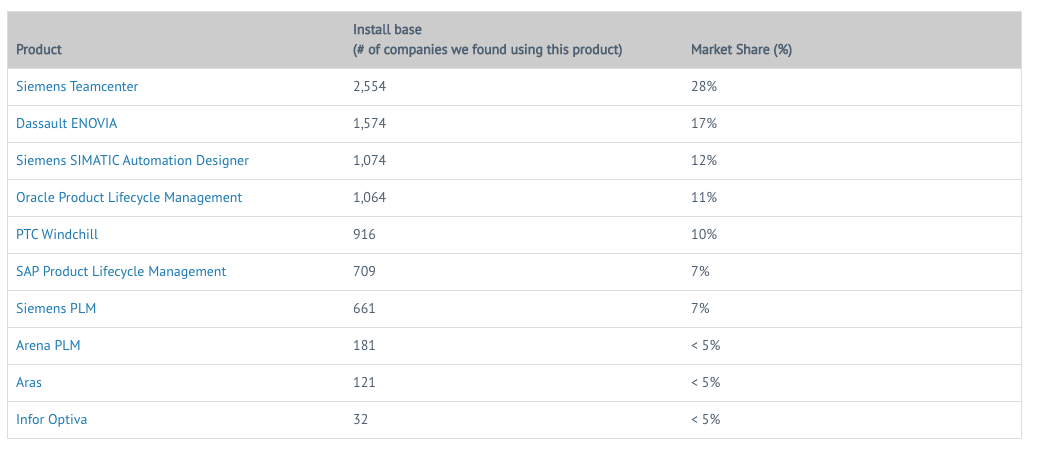Click the Install base column header
The height and width of the screenshot is (457, 1037).
[487, 40]
